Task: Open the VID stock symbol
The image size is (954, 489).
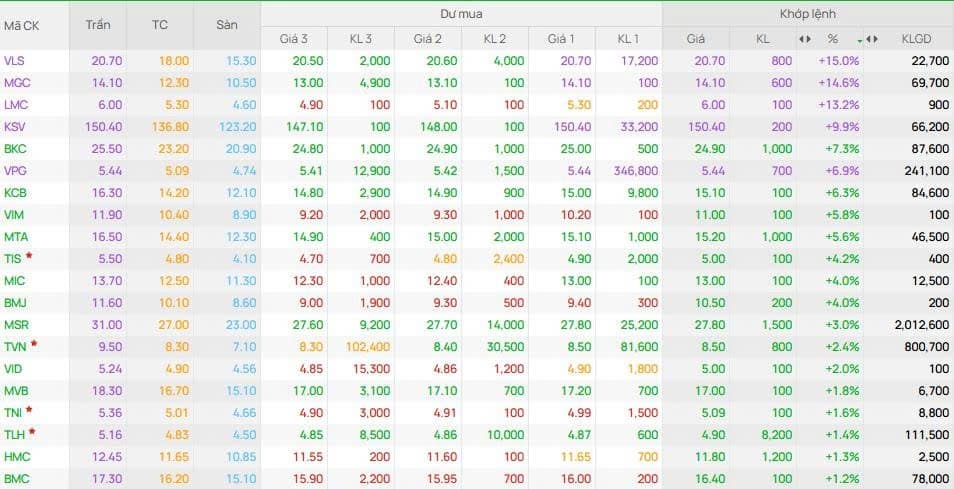Action: (x=13, y=369)
